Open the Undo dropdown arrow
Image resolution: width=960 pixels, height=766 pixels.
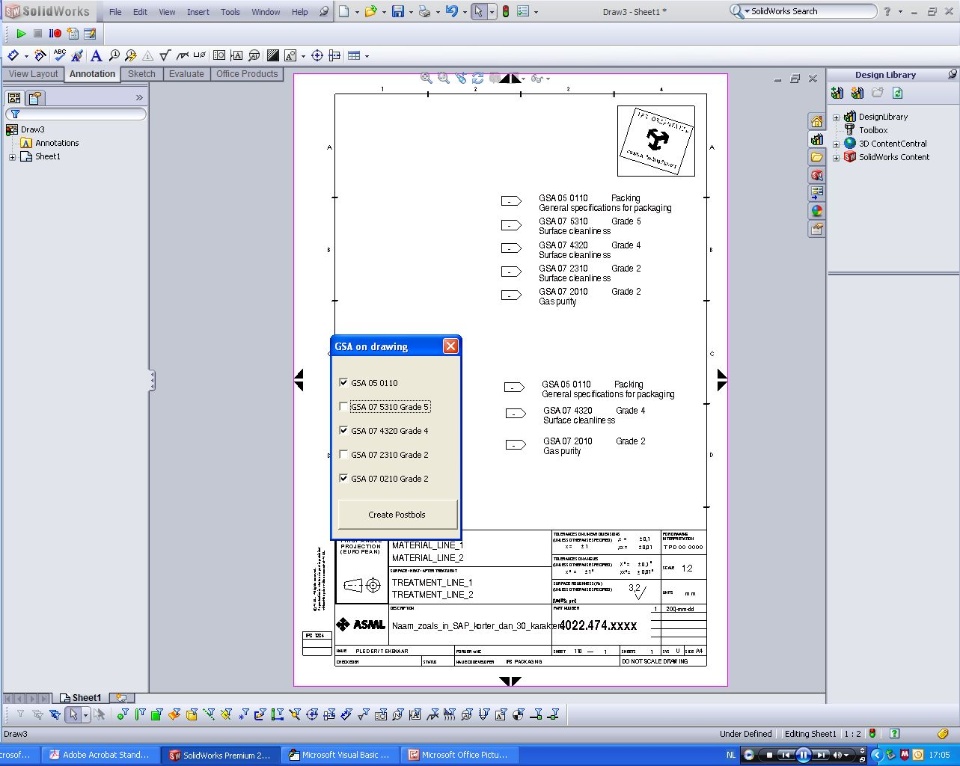click(464, 12)
